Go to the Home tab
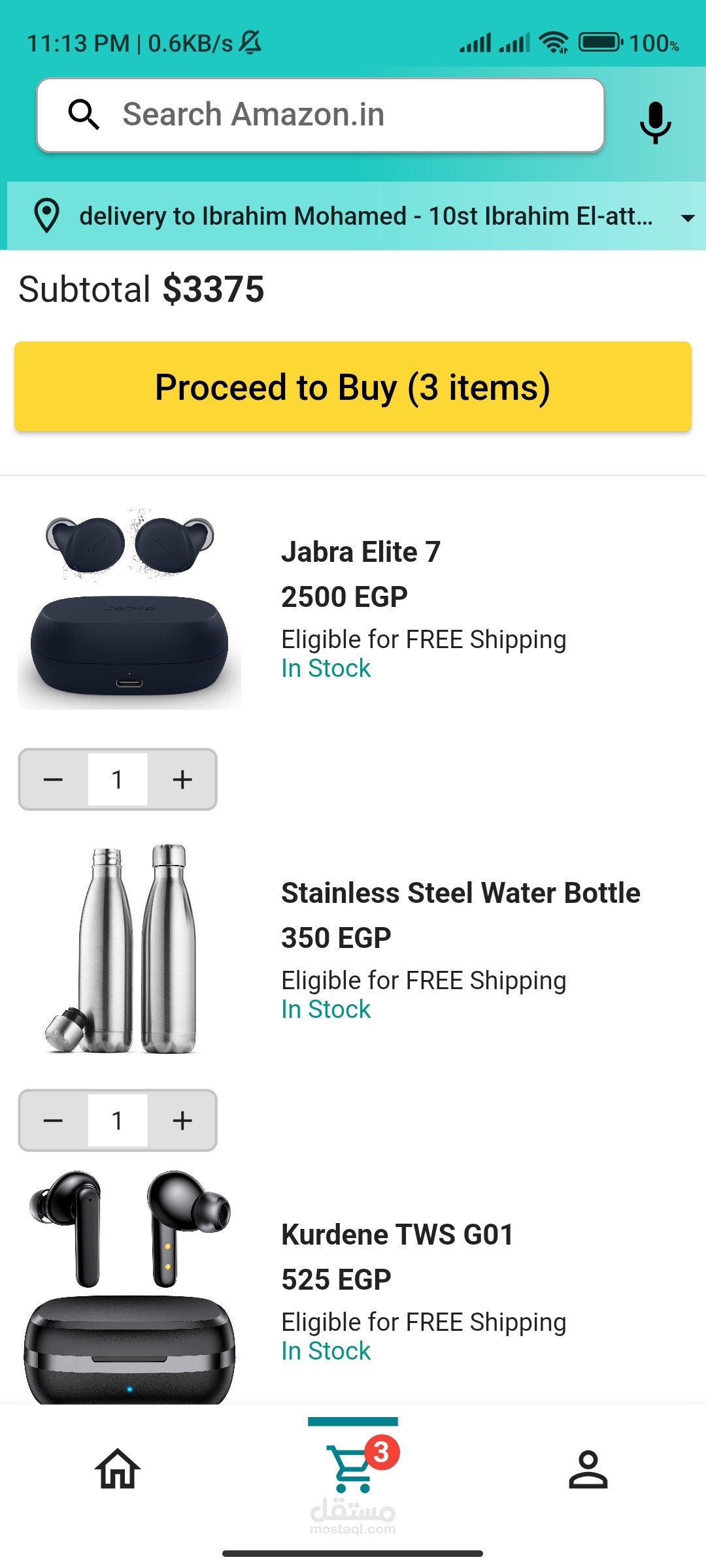Image resolution: width=706 pixels, height=1568 pixels. 118,1469
